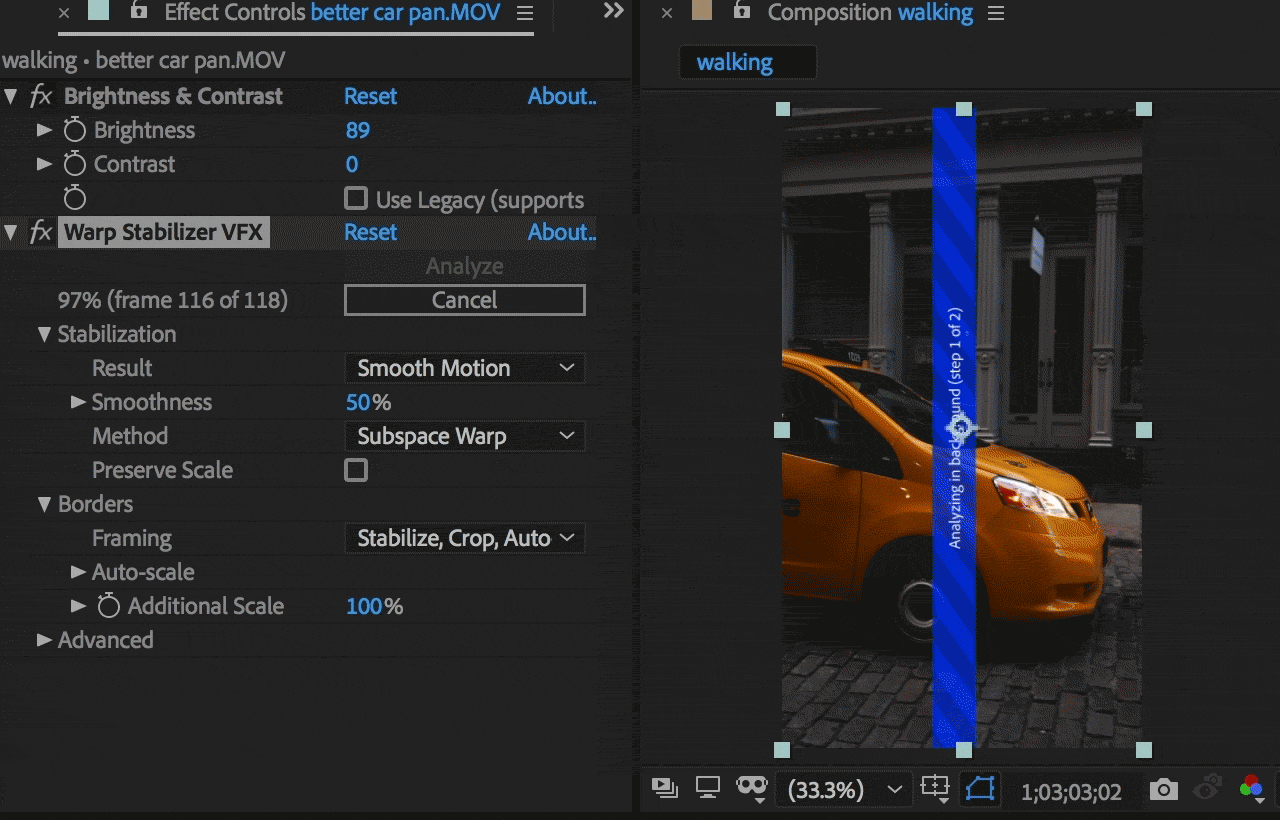The image size is (1280, 820).
Task: Toggle the stopwatch next to Brightness
Action: pos(74,130)
